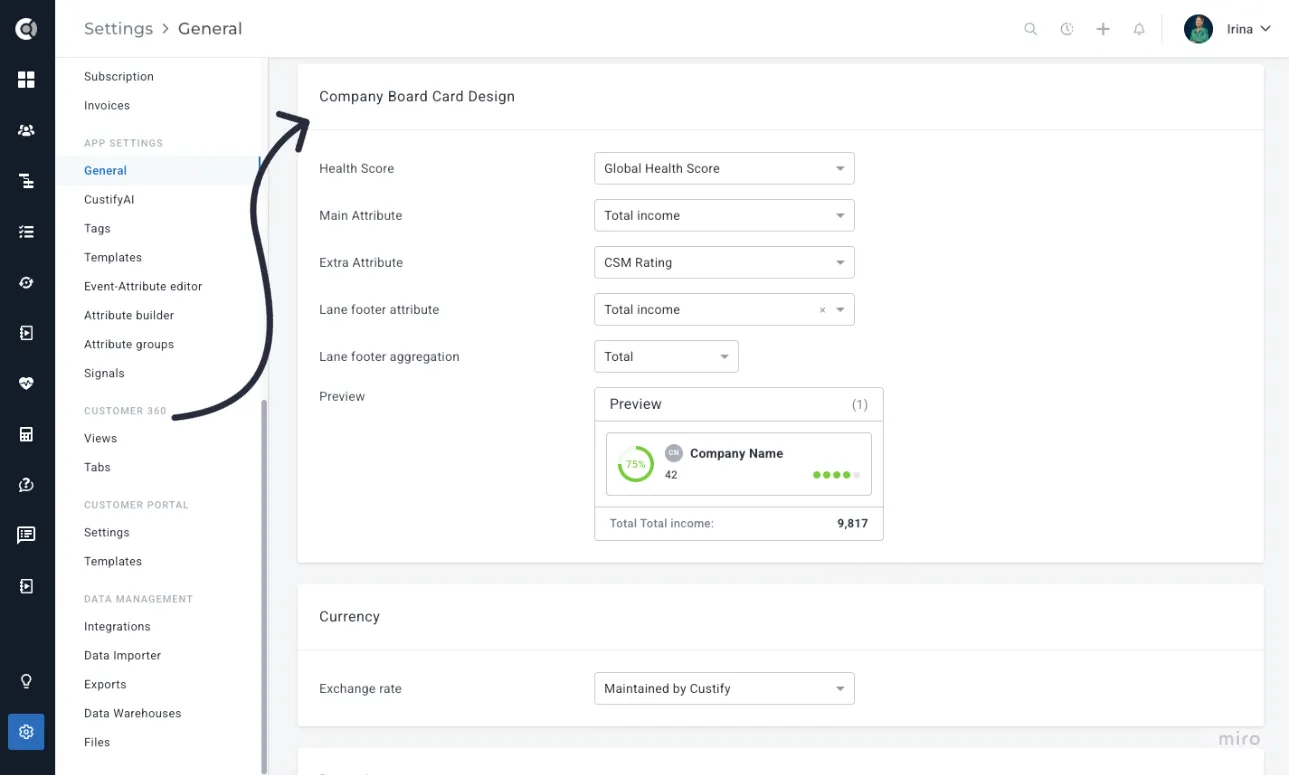1289x775 pixels.
Task: Open the chat message icon in left rail
Action: [x=27, y=535]
